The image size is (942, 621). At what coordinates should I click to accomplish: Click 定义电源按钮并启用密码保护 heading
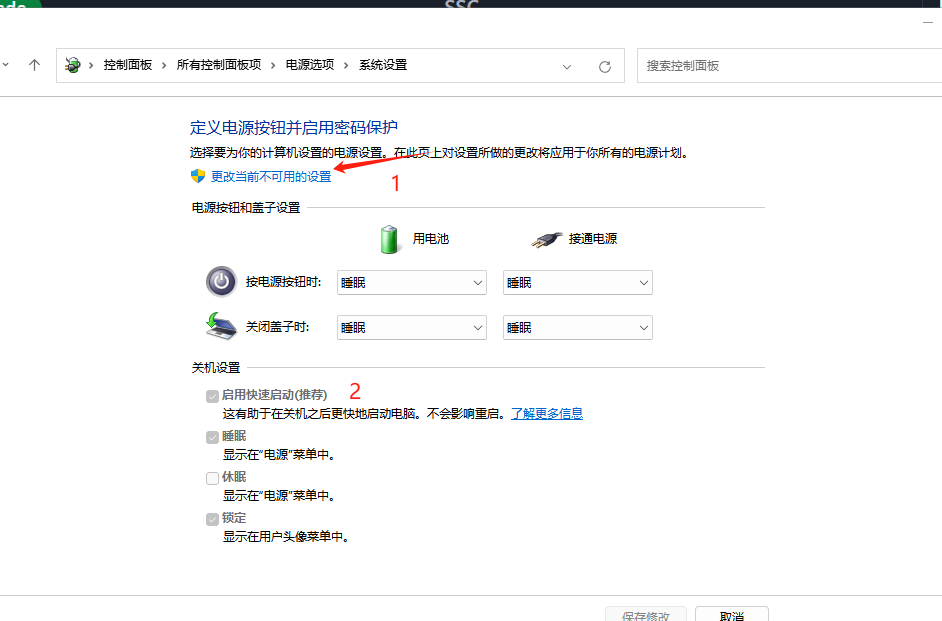click(294, 127)
